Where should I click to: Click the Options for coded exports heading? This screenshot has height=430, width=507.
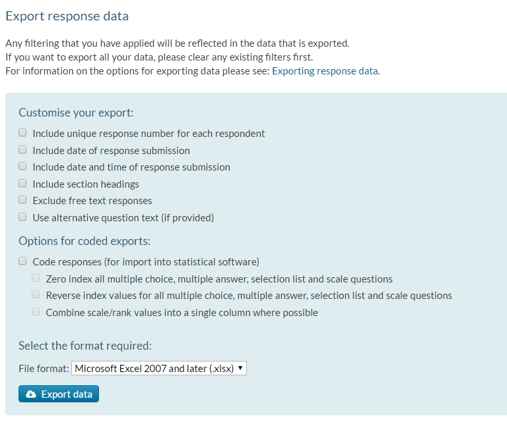(84, 241)
